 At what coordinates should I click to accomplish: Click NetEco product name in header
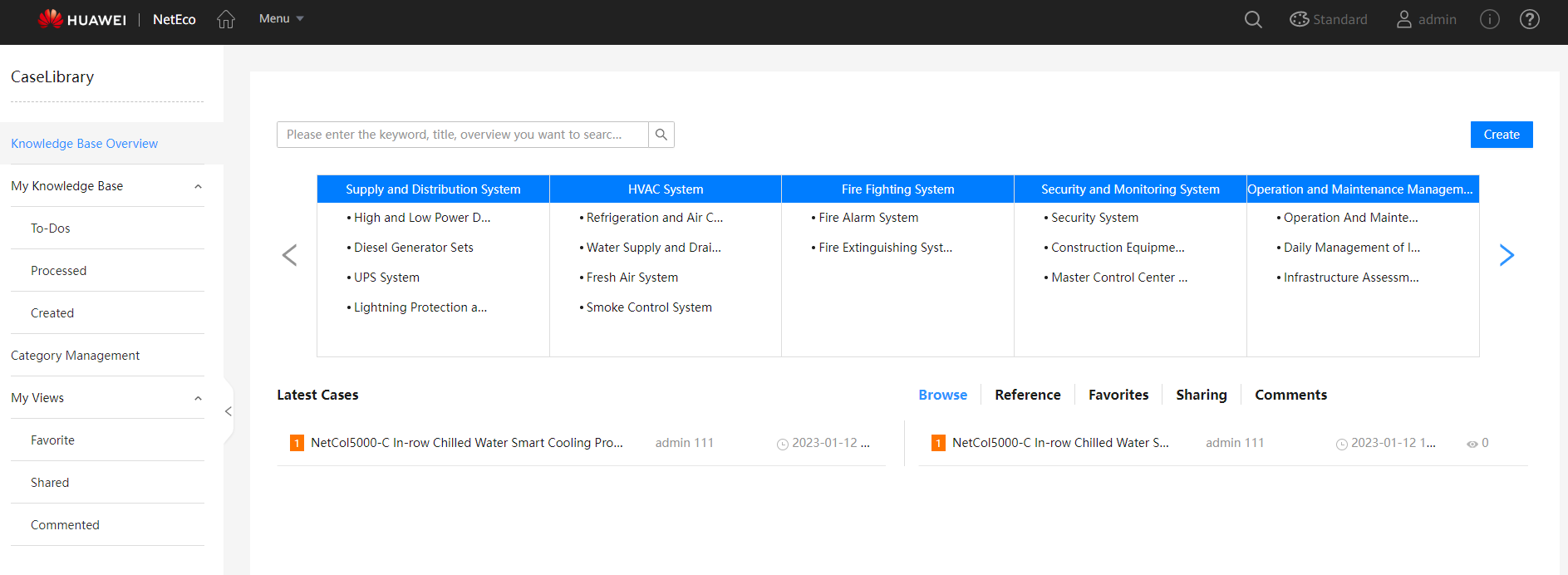[x=174, y=19]
